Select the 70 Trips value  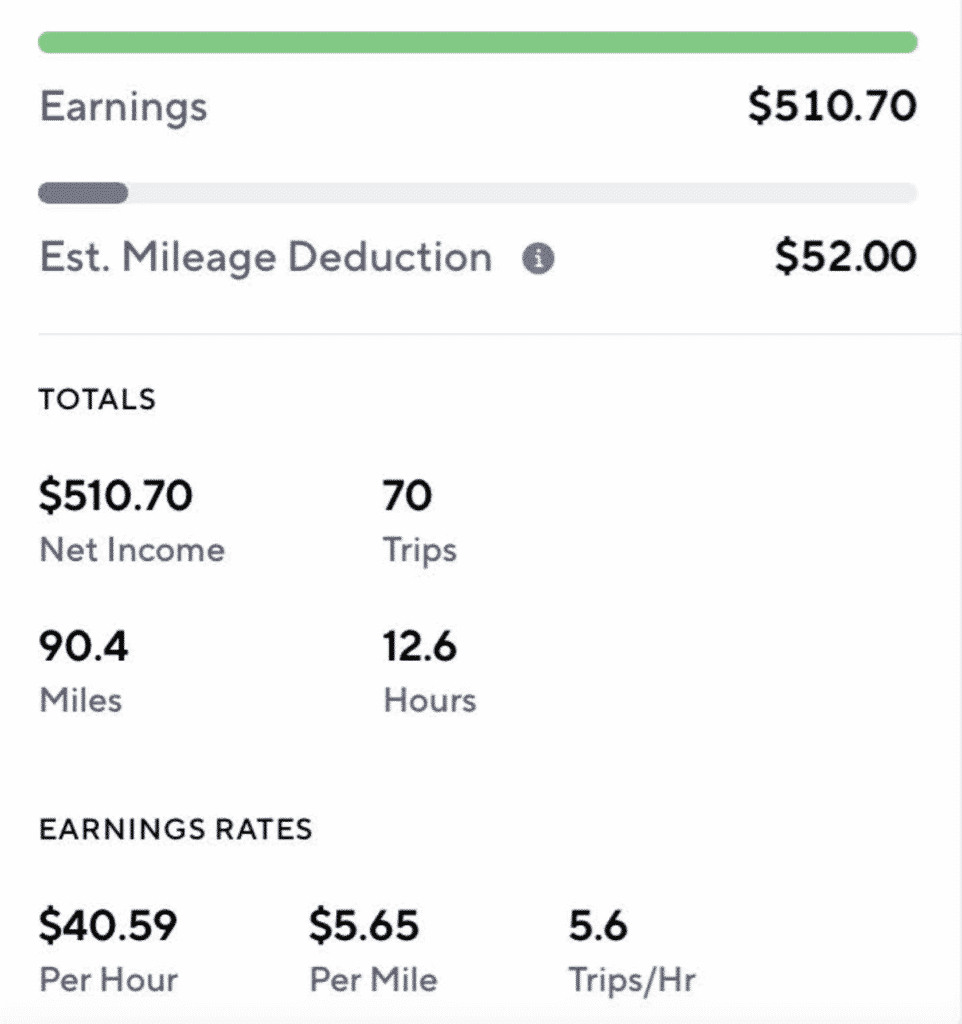[407, 495]
